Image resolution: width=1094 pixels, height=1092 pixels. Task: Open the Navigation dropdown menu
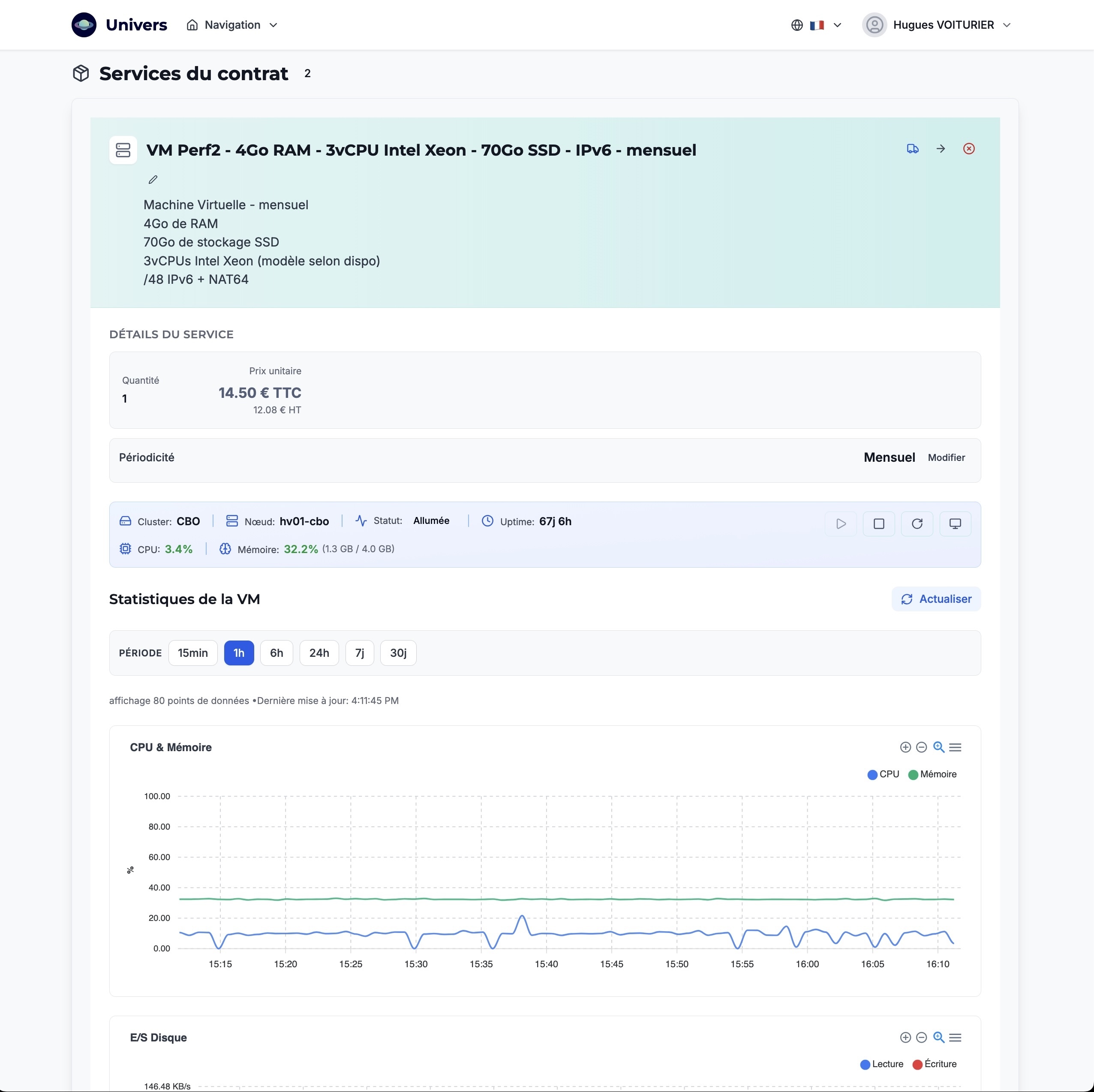click(232, 25)
